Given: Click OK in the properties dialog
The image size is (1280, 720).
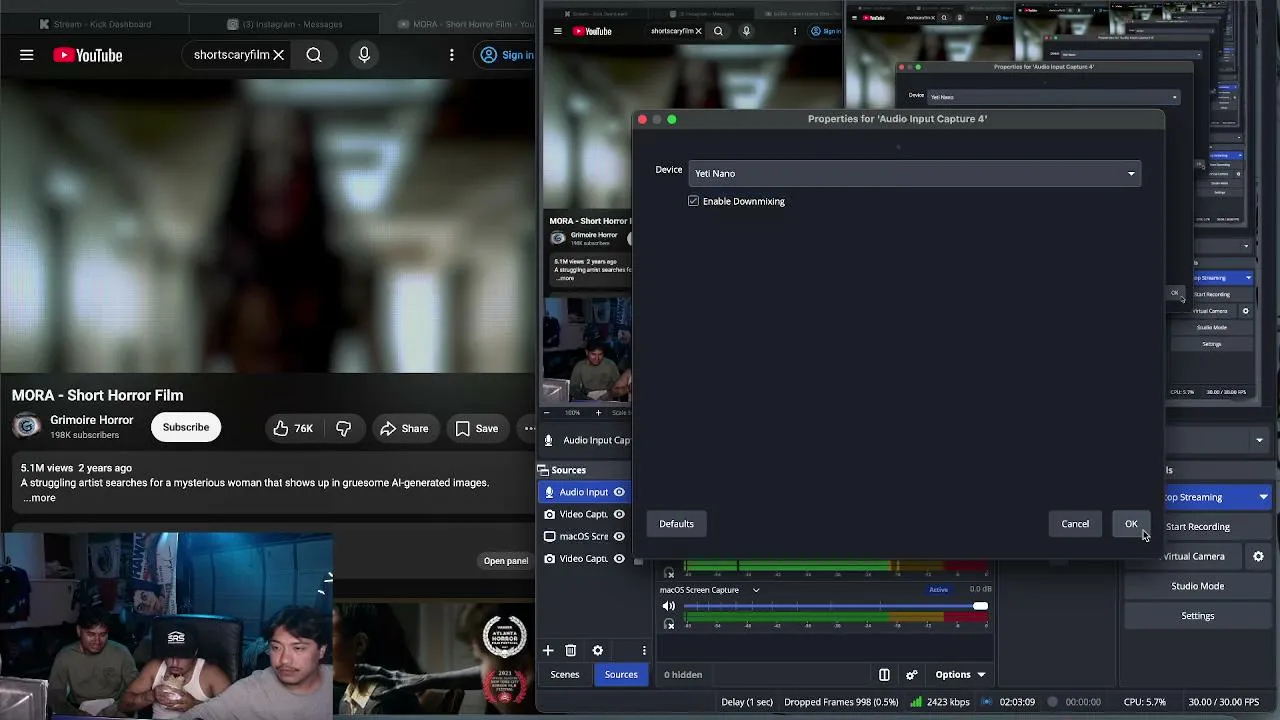Looking at the screenshot, I should coord(1131,524).
